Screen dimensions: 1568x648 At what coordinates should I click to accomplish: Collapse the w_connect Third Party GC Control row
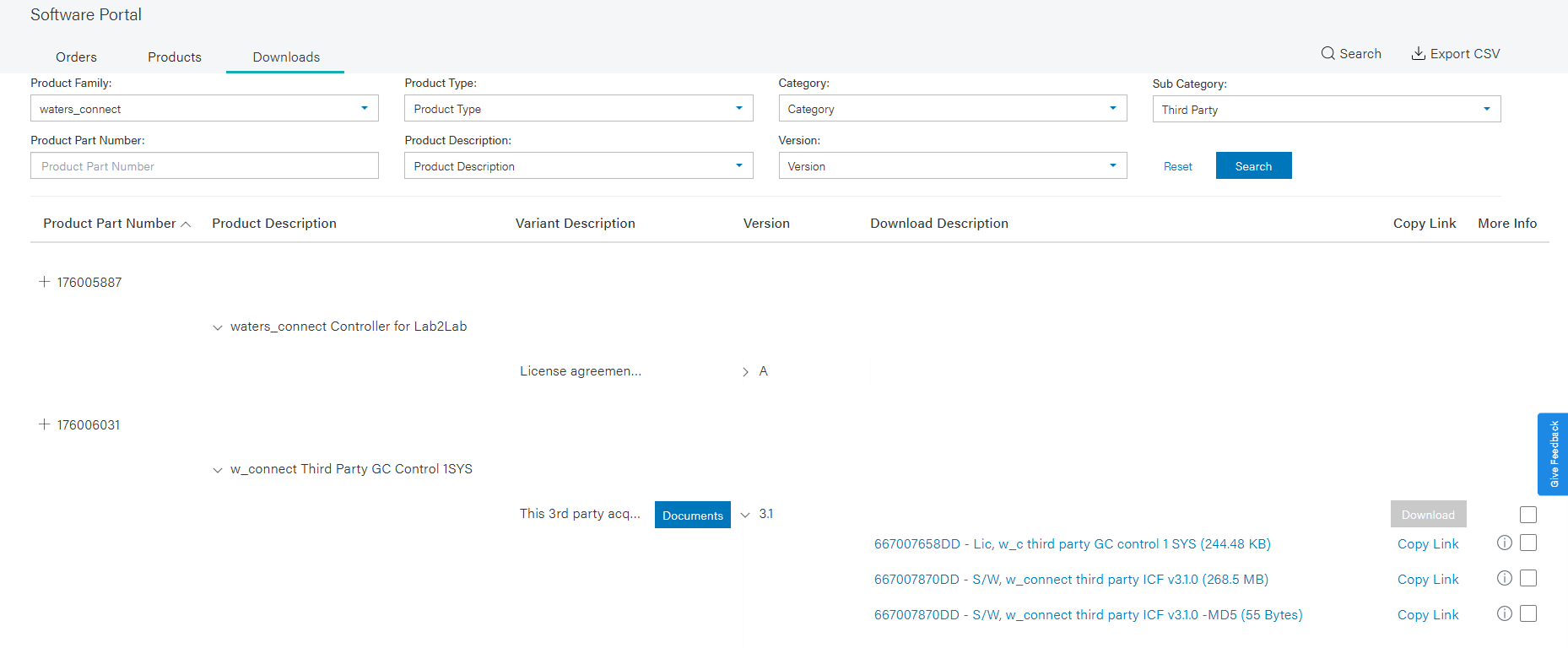click(x=218, y=470)
